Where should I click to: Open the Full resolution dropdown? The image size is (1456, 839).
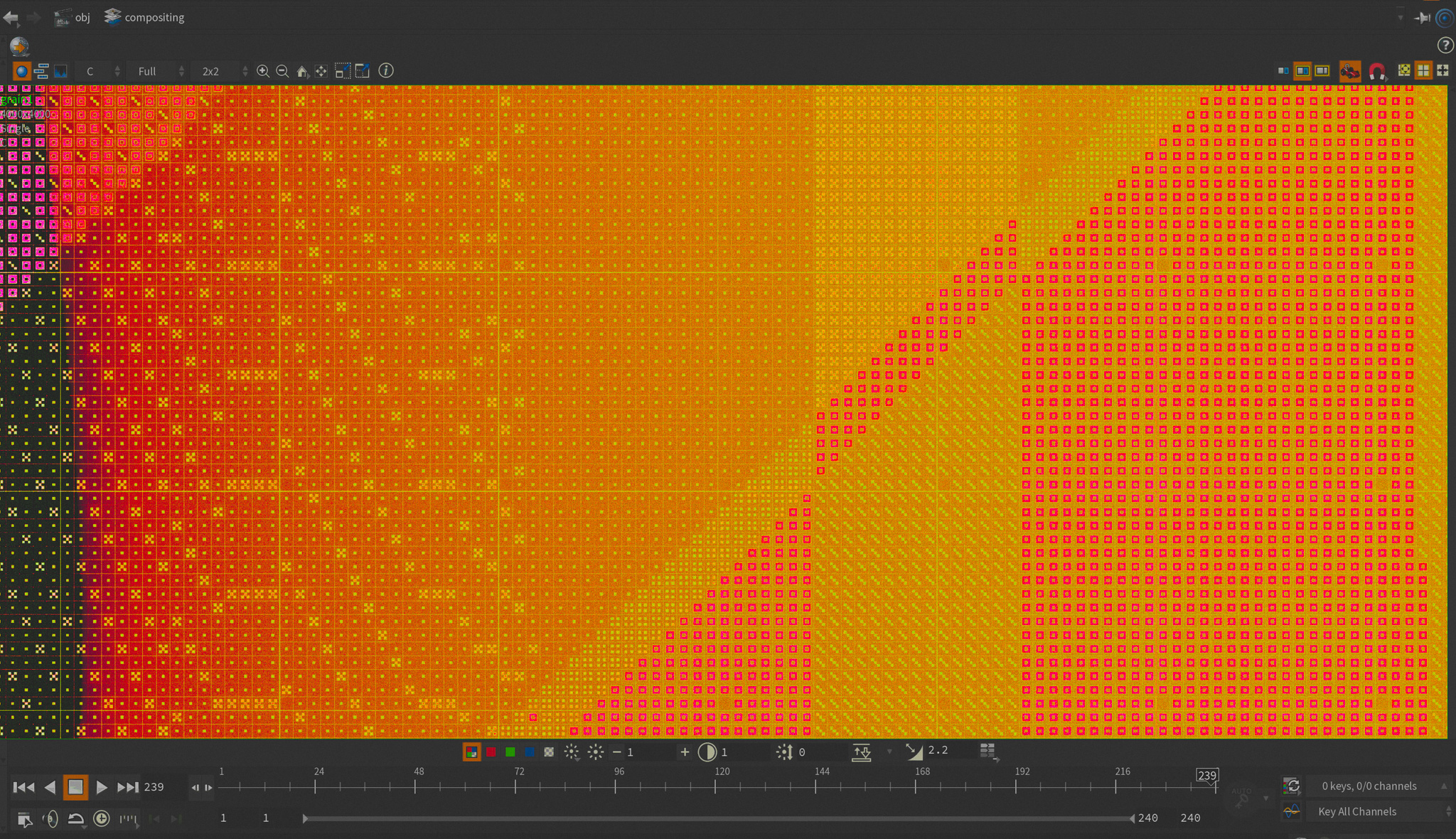pos(158,71)
